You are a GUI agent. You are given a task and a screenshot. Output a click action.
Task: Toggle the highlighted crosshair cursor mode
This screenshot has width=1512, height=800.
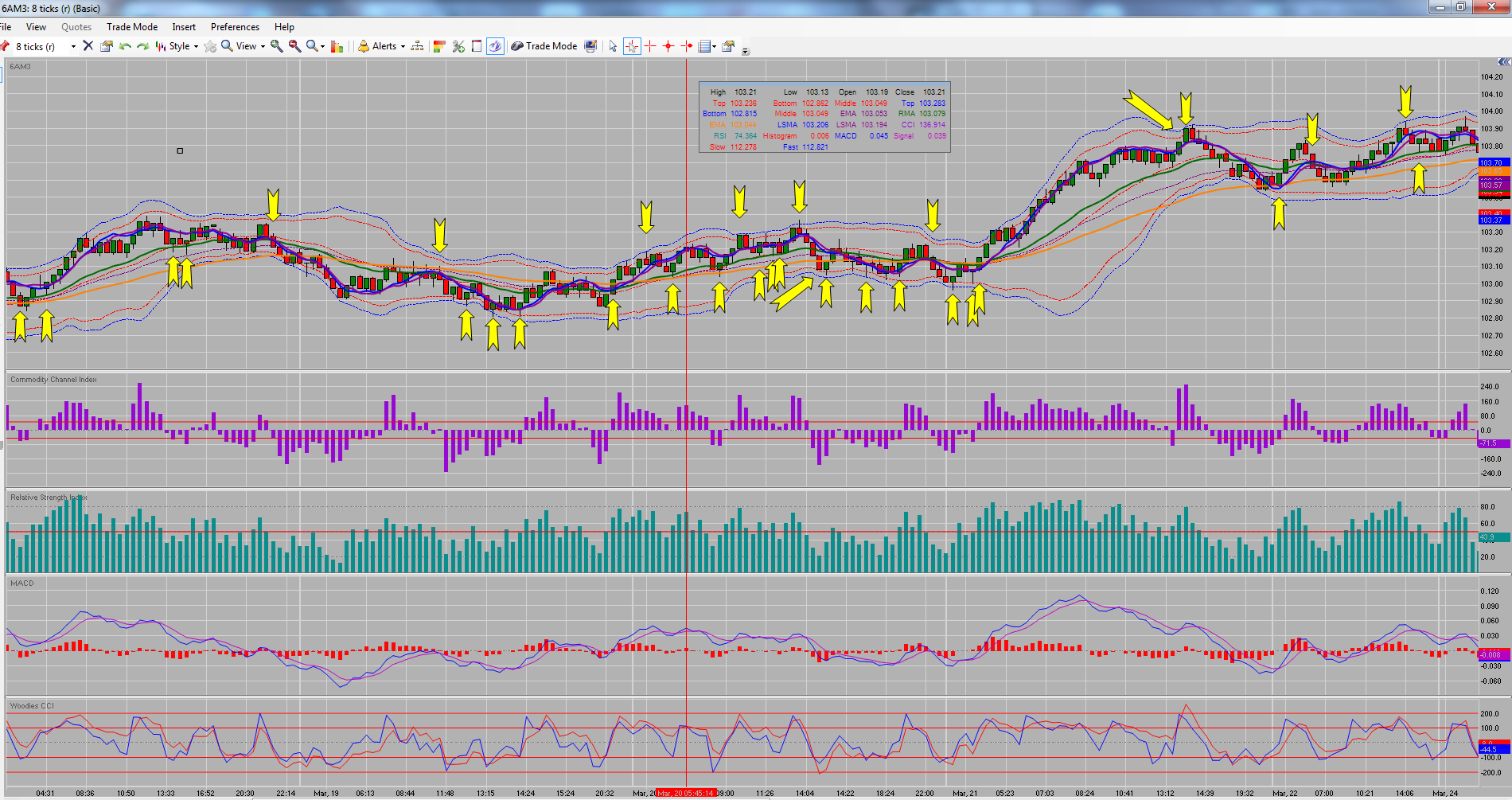tap(632, 46)
